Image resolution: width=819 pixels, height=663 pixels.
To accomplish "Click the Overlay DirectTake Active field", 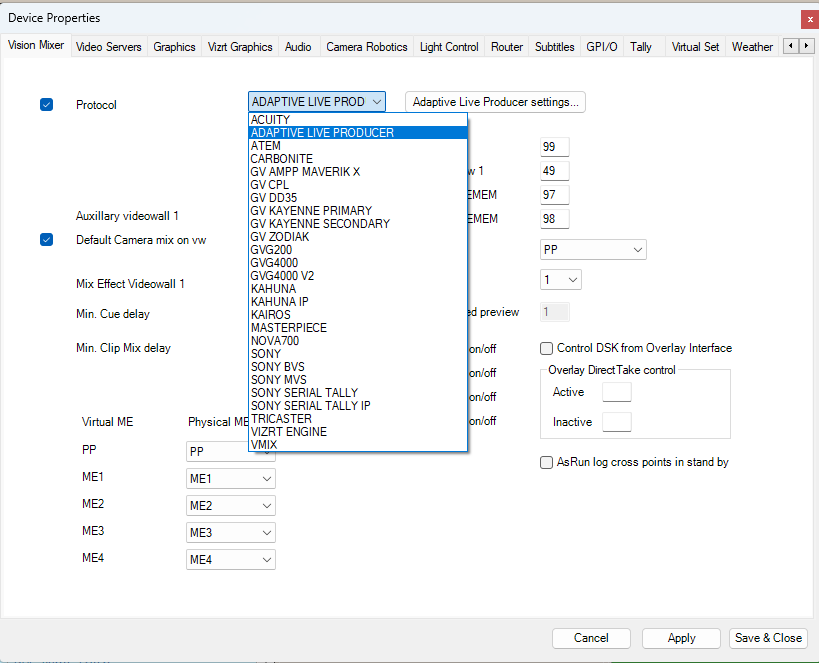I will (617, 392).
